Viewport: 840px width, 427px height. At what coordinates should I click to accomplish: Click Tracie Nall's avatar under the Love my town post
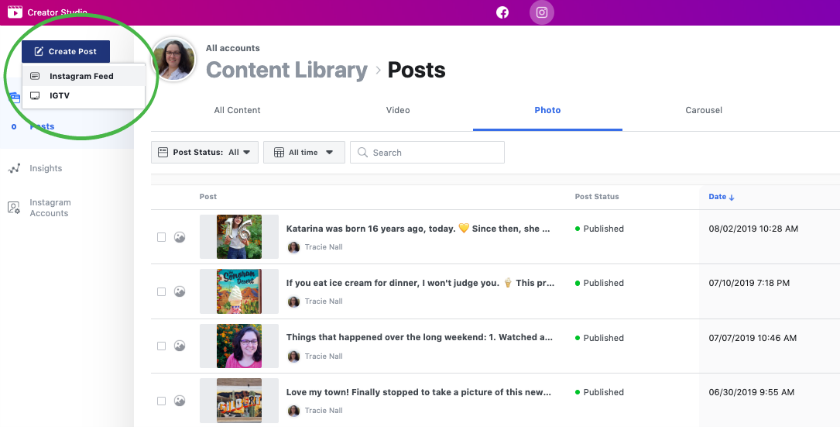point(294,411)
